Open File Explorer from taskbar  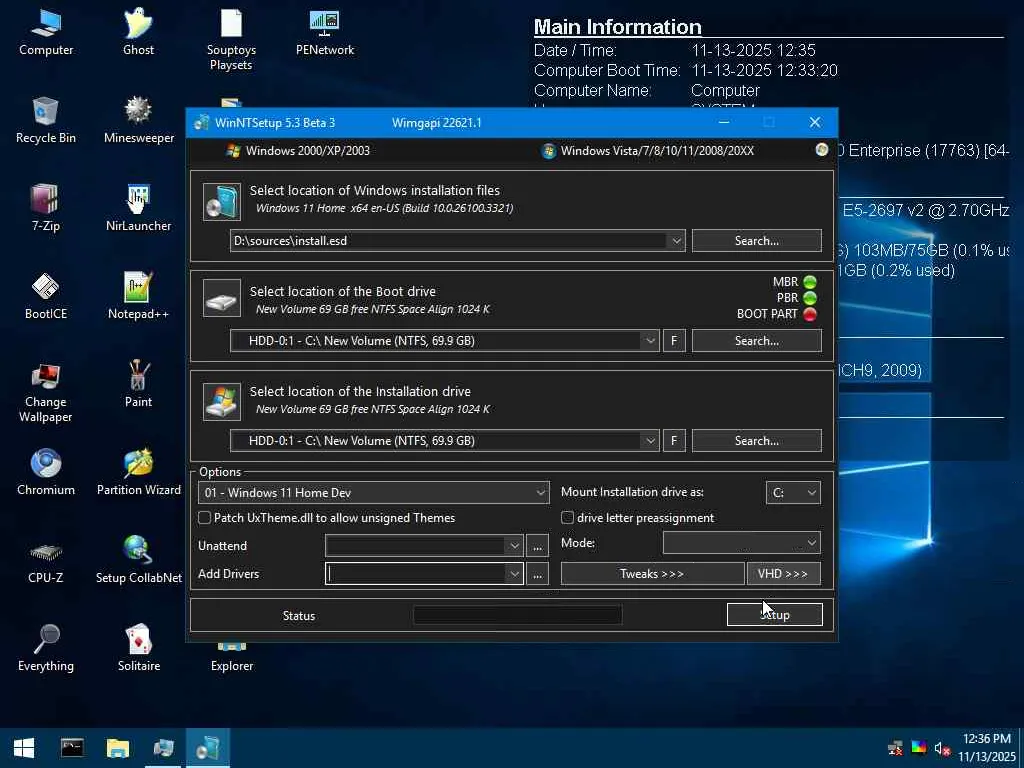pyautogui.click(x=118, y=748)
